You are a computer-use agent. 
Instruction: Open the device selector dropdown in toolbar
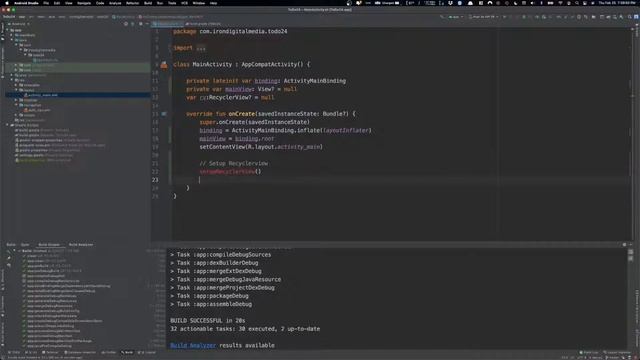483,17
